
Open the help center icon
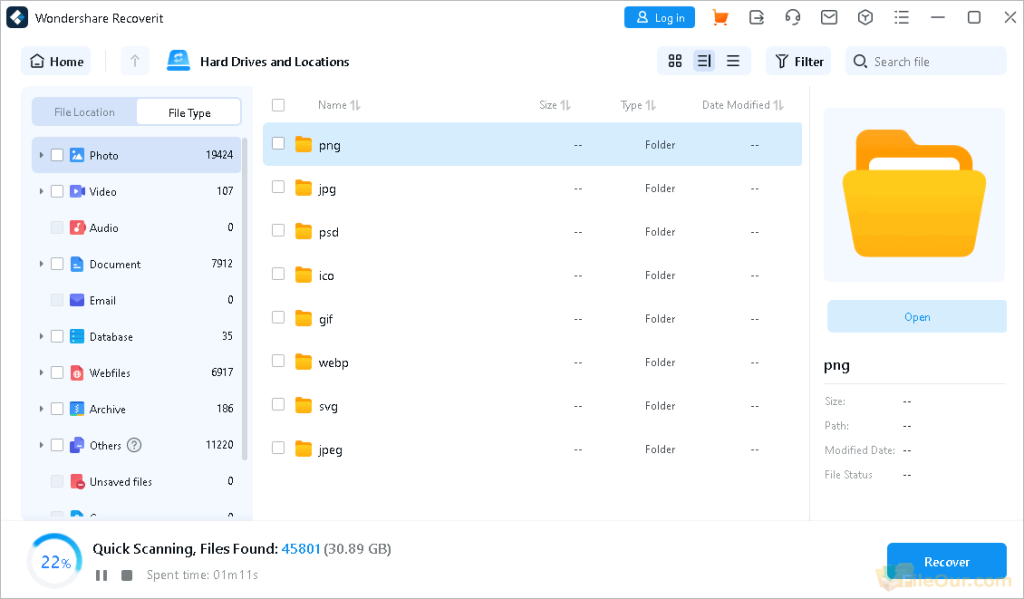865,17
